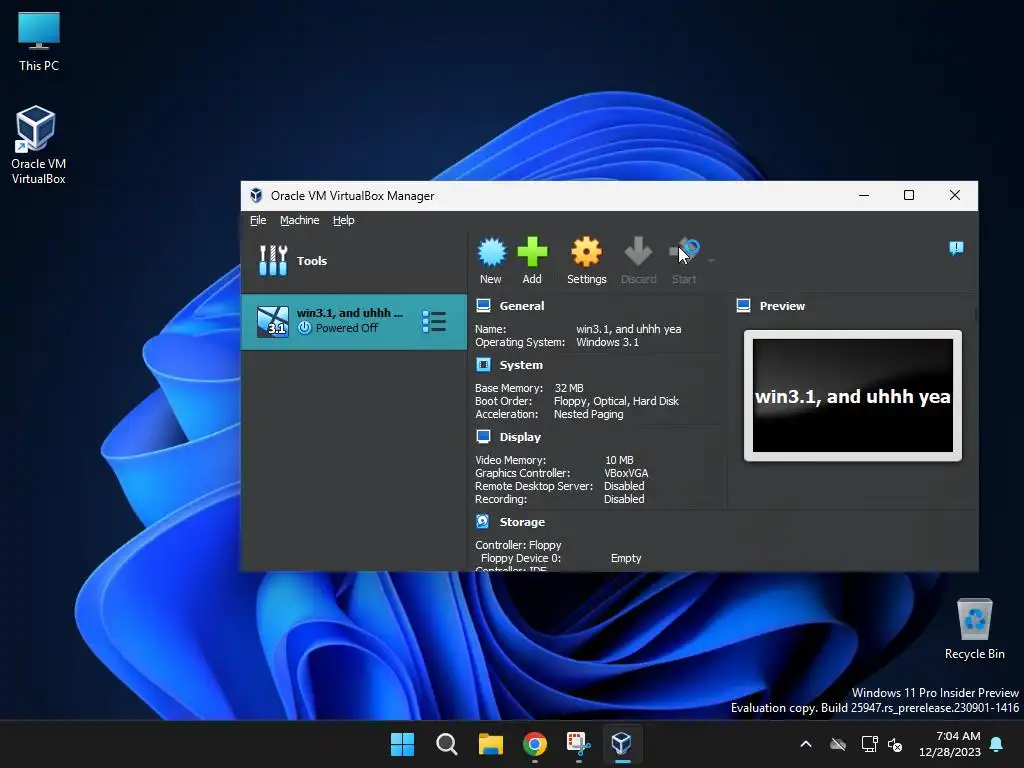
Task: Click the Display section monitor icon
Action: coord(483,436)
